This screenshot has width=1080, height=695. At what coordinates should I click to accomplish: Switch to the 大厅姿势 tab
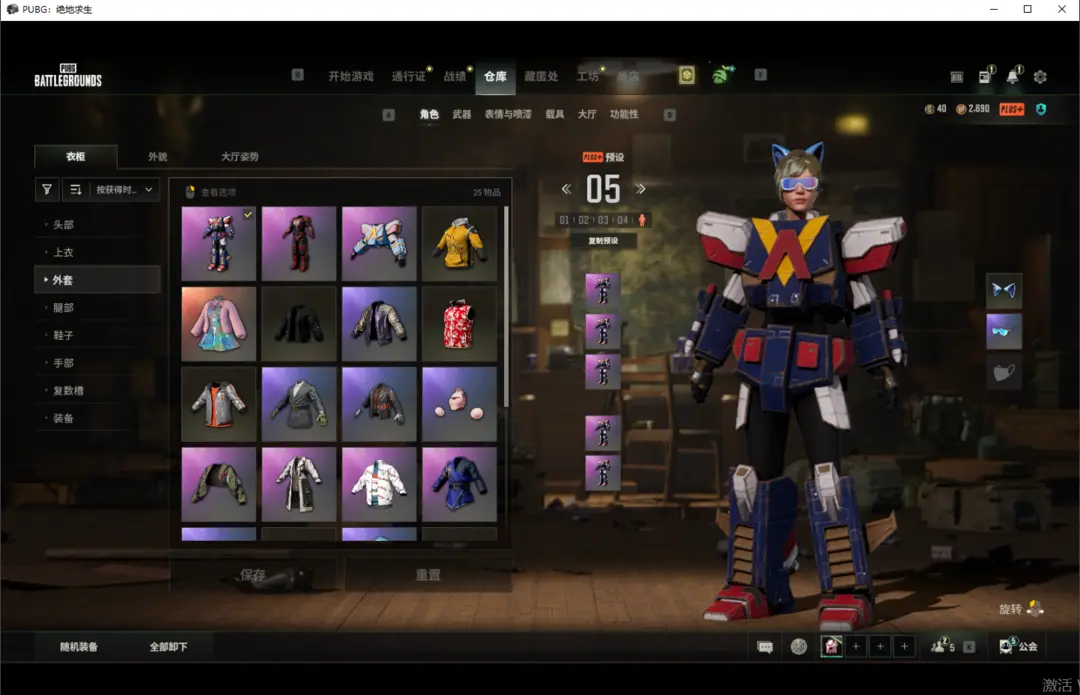pos(240,156)
